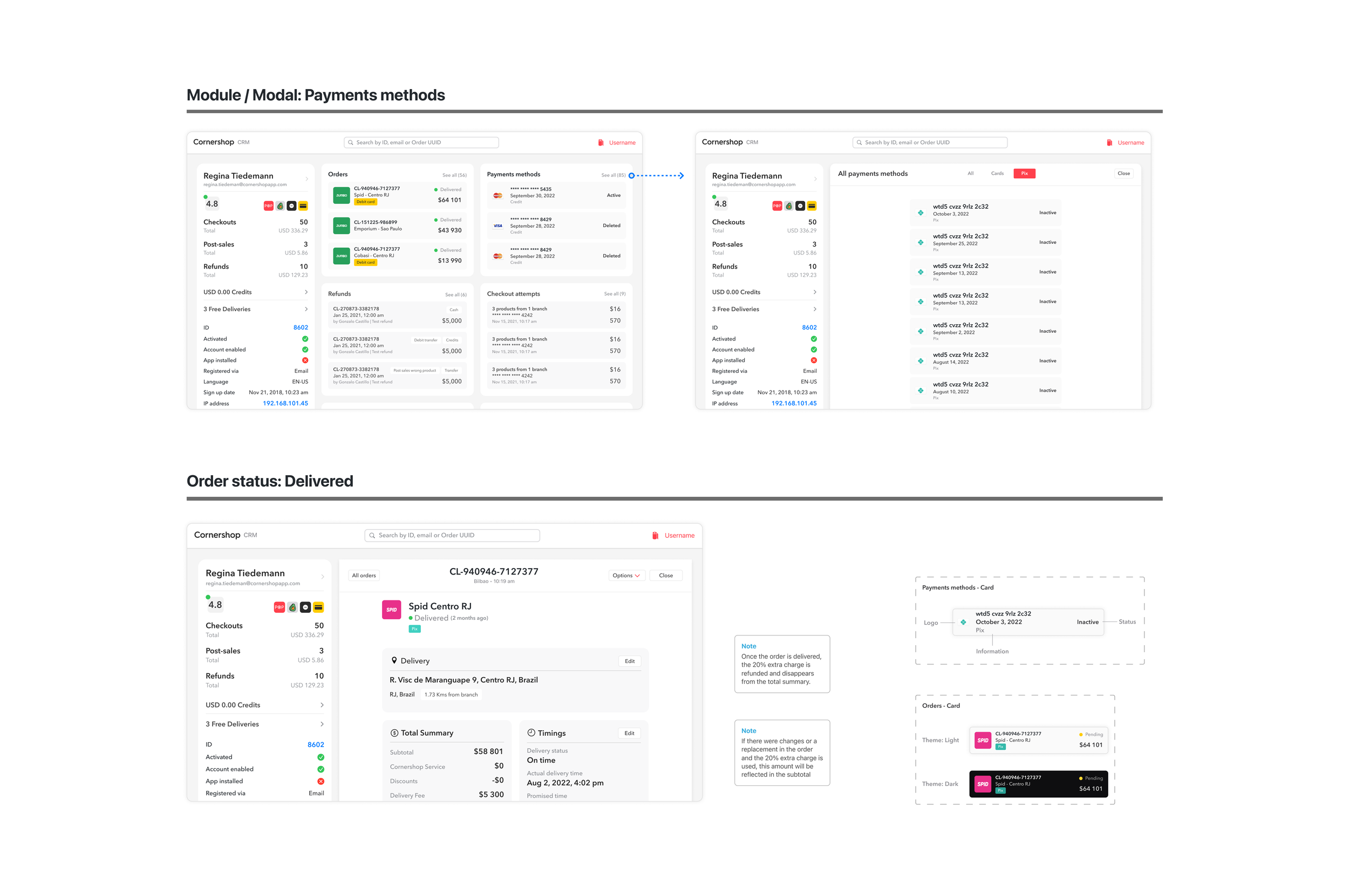This screenshot has width=1349, height=896.
Task: Click Mastercard icon for card ending 5435
Action: [x=498, y=195]
